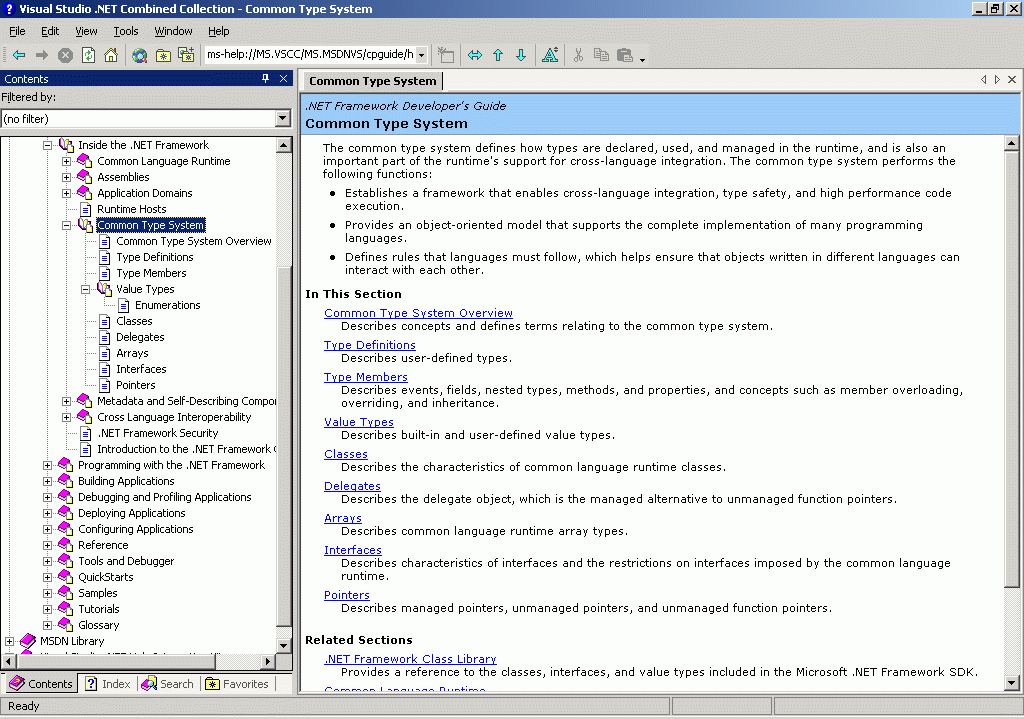Open the Delegates link
Image resolution: width=1024 pixels, height=719 pixels.
click(x=352, y=486)
